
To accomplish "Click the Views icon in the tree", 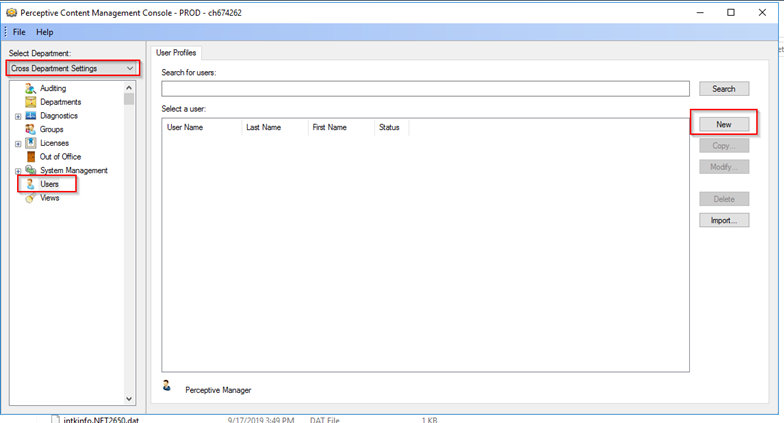I will 30,198.
